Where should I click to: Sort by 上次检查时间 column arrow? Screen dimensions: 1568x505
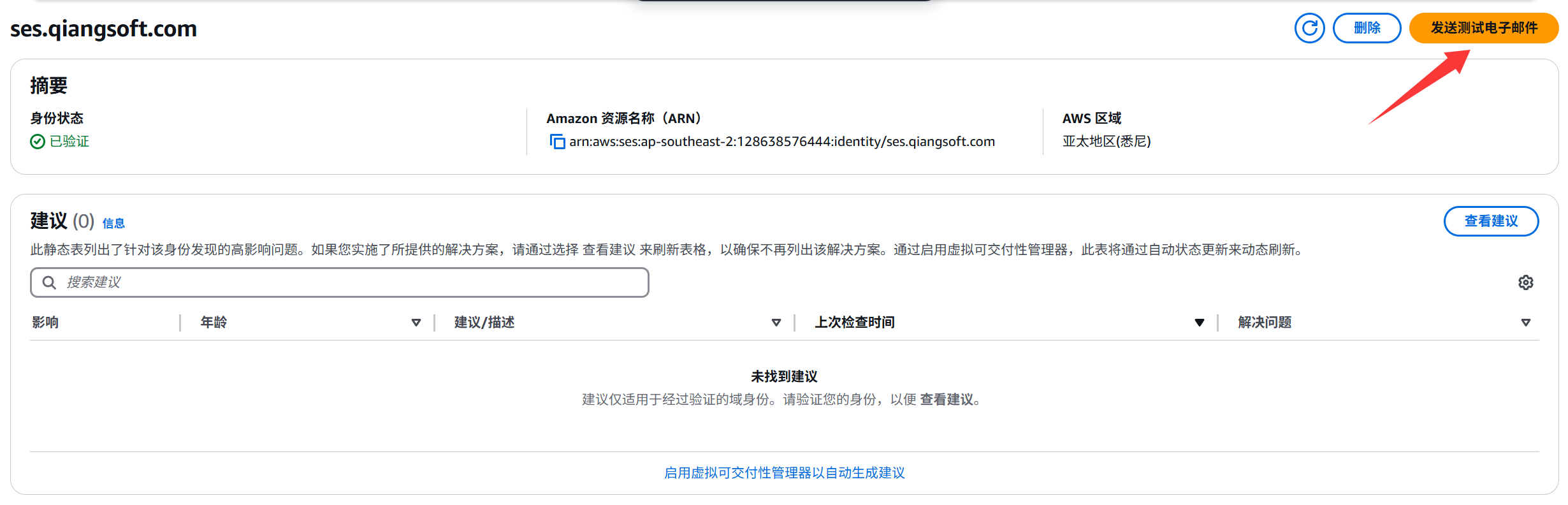1200,323
